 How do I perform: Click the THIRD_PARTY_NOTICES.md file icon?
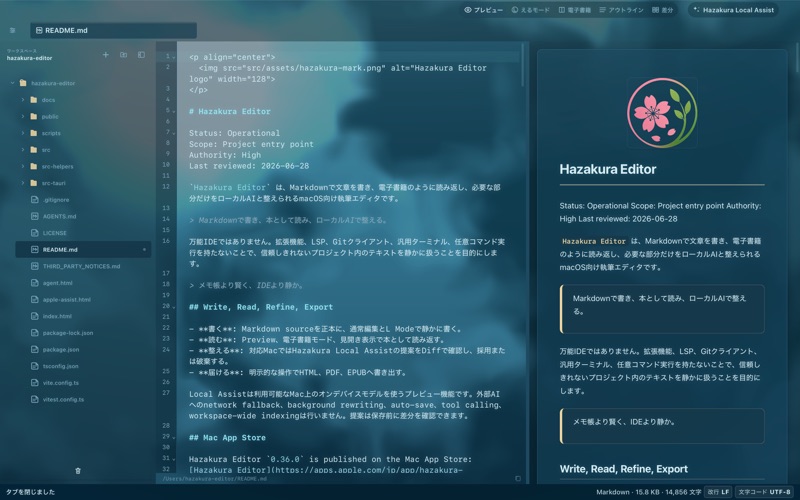point(35,266)
